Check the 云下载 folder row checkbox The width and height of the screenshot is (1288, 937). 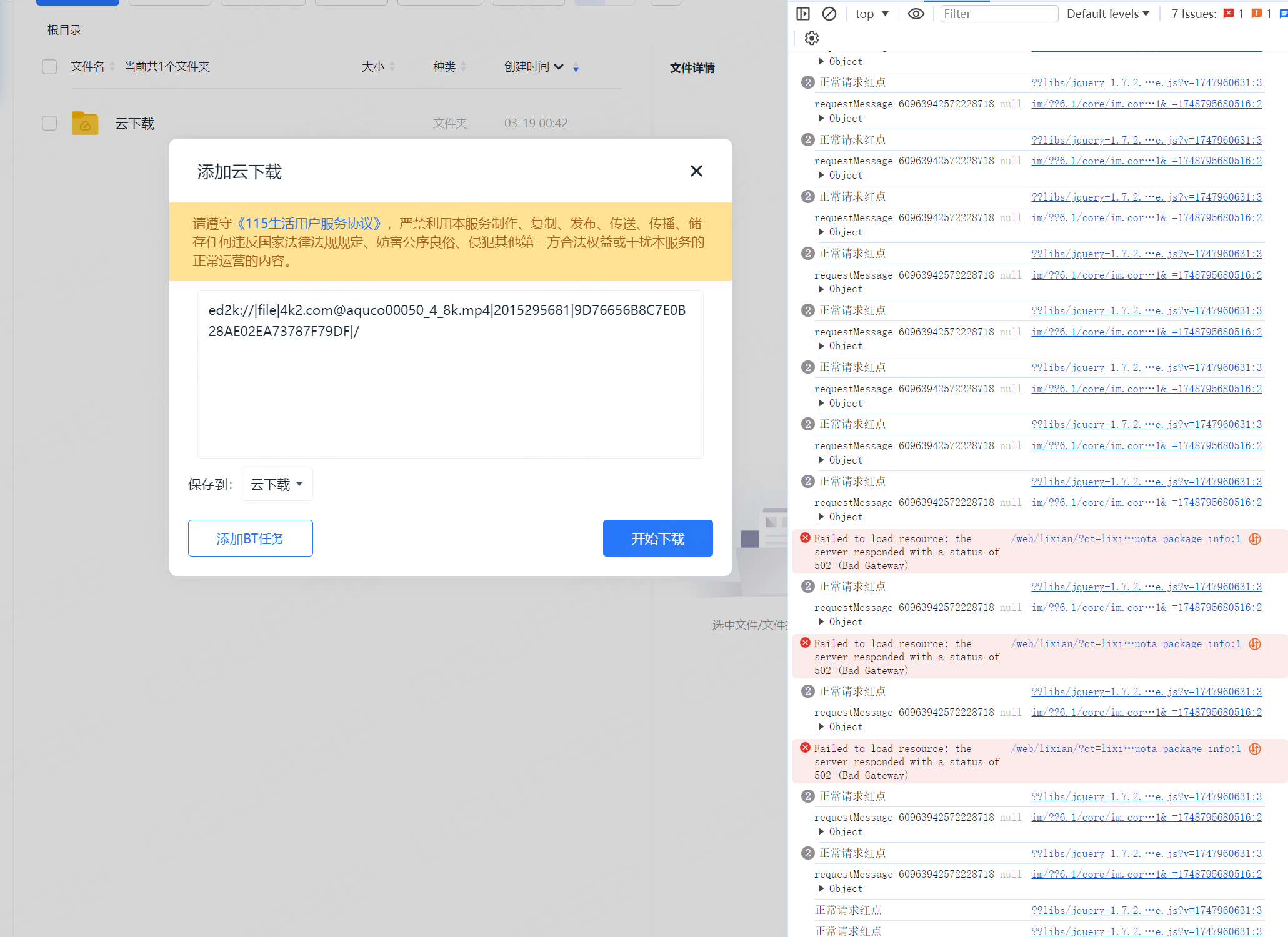[x=49, y=123]
